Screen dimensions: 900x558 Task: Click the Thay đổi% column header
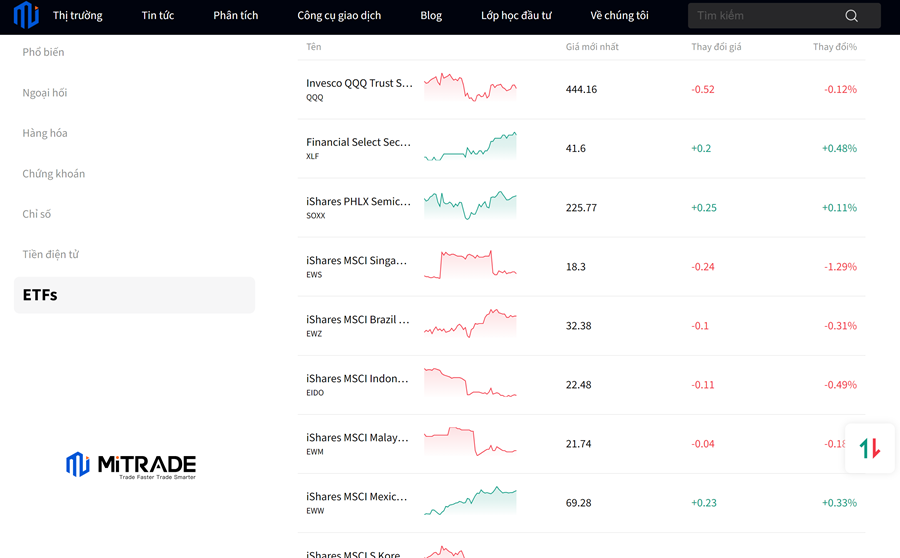pos(834,47)
